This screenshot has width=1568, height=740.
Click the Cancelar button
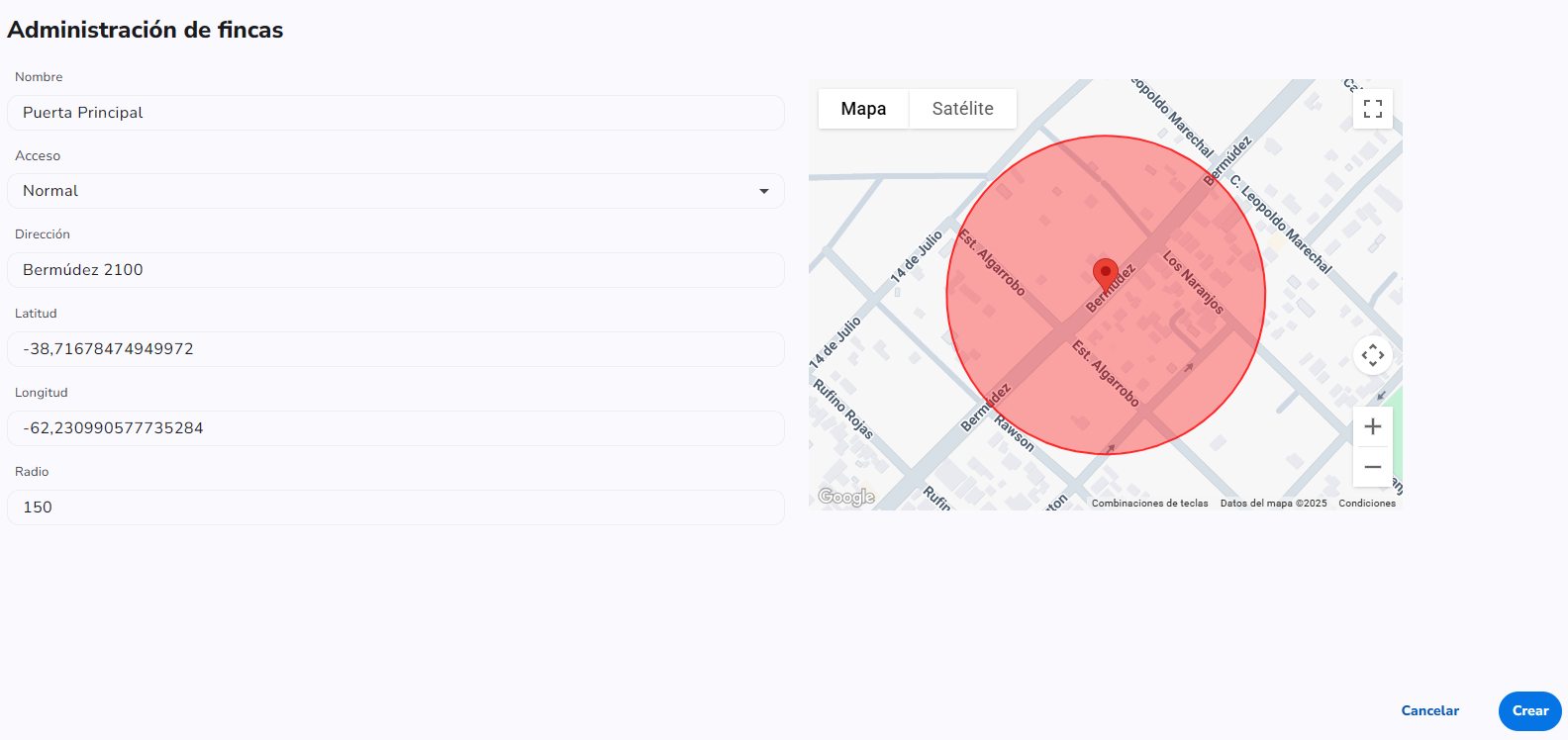1429,711
